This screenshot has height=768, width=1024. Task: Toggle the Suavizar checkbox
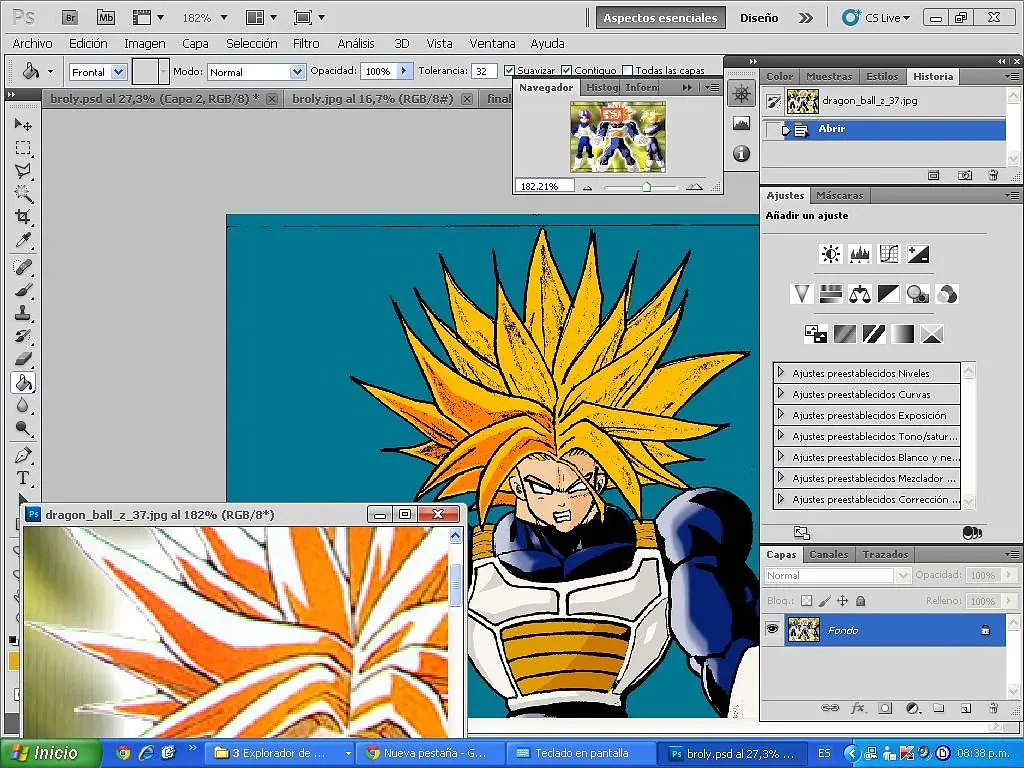click(509, 70)
